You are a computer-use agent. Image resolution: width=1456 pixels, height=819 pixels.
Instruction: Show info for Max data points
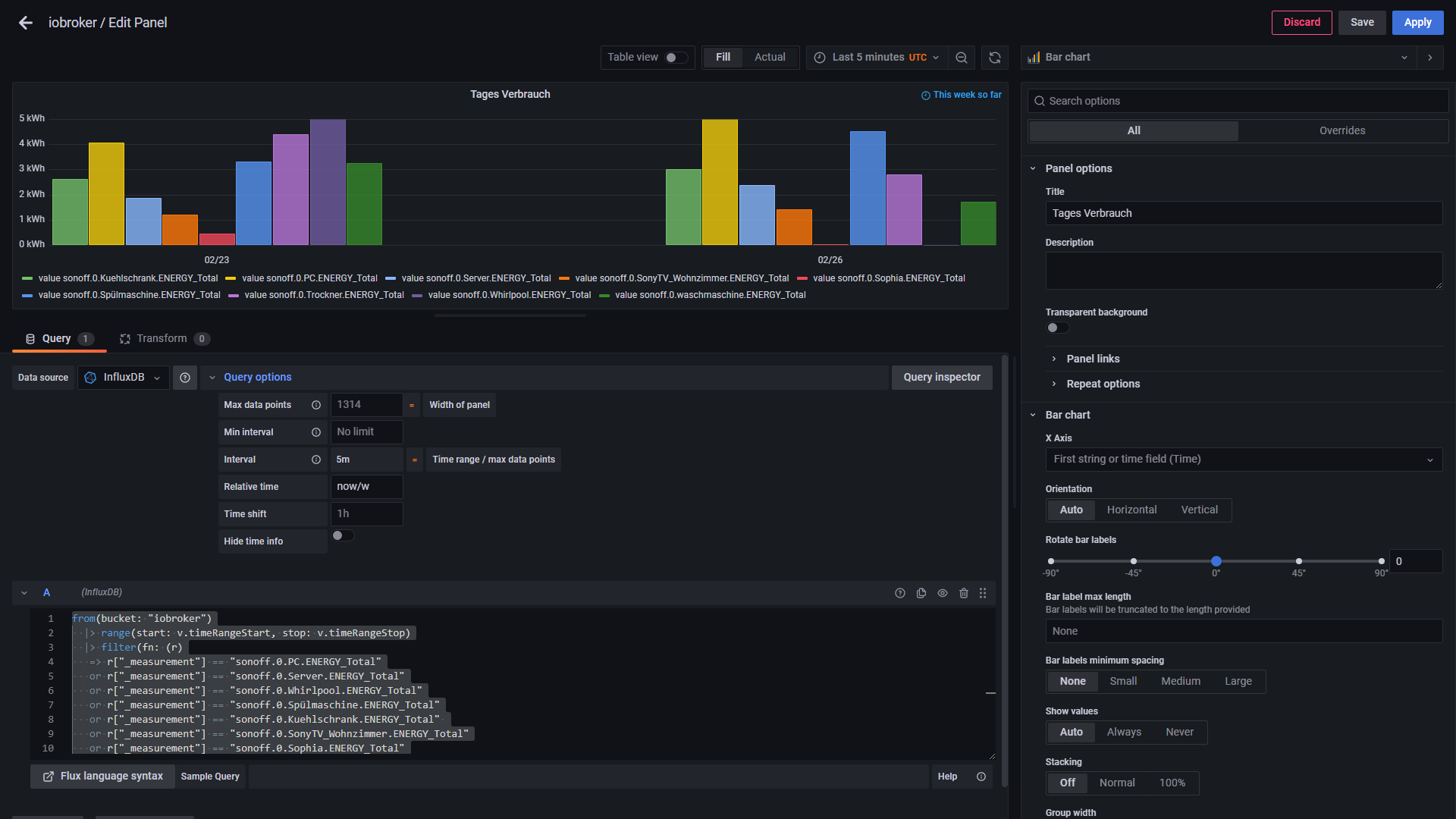(x=316, y=405)
